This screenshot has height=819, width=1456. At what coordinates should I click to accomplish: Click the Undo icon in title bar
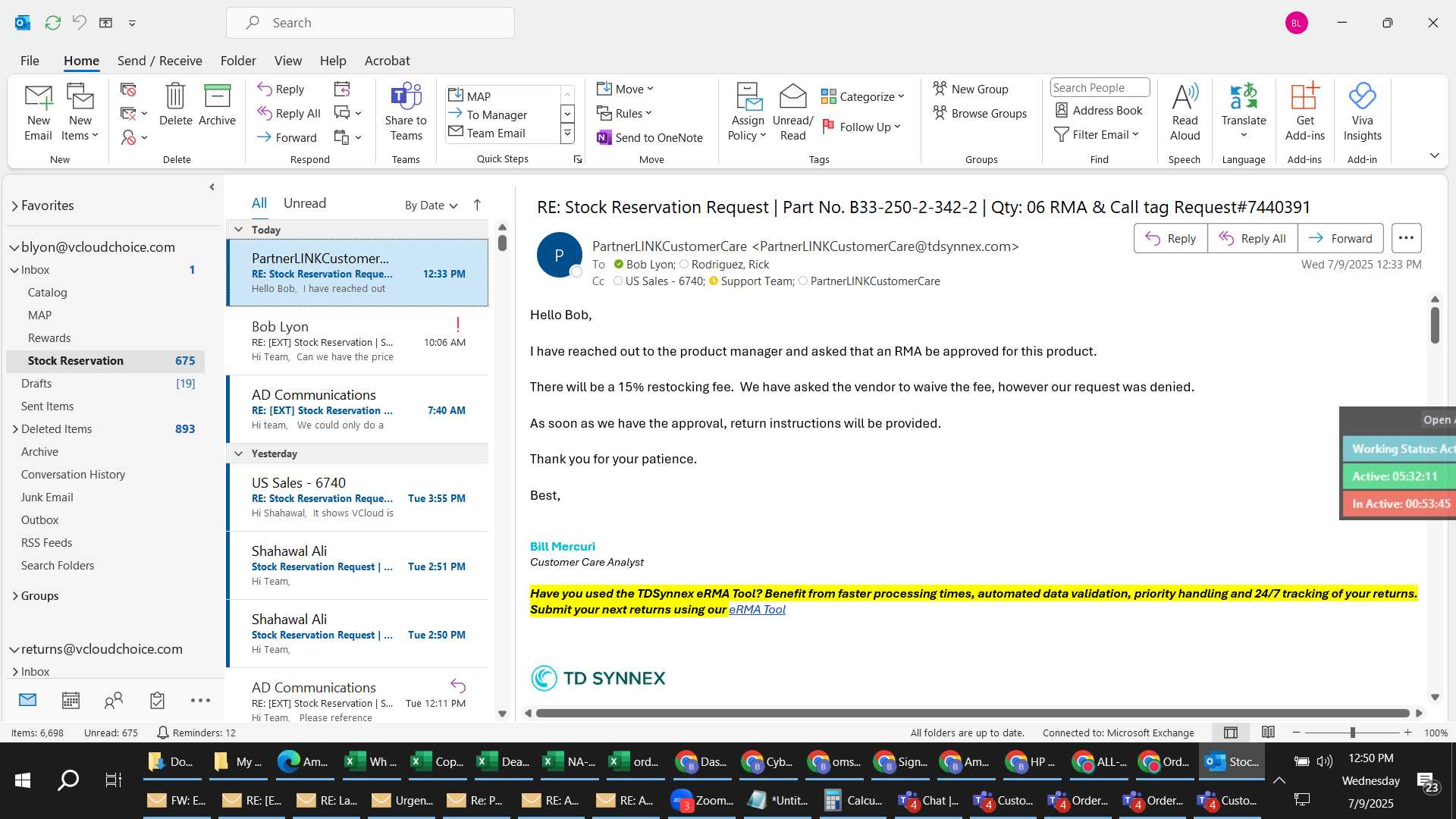pos(79,23)
